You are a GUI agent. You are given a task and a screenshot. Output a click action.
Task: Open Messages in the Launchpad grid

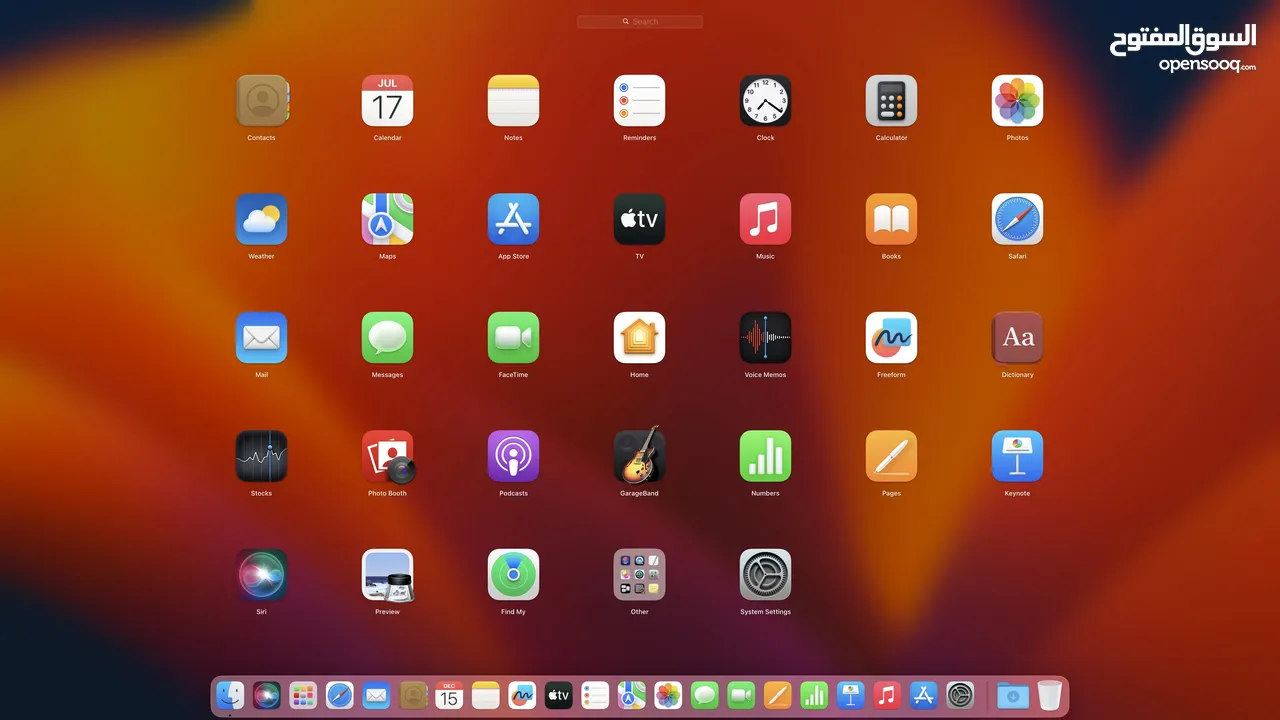pos(387,337)
